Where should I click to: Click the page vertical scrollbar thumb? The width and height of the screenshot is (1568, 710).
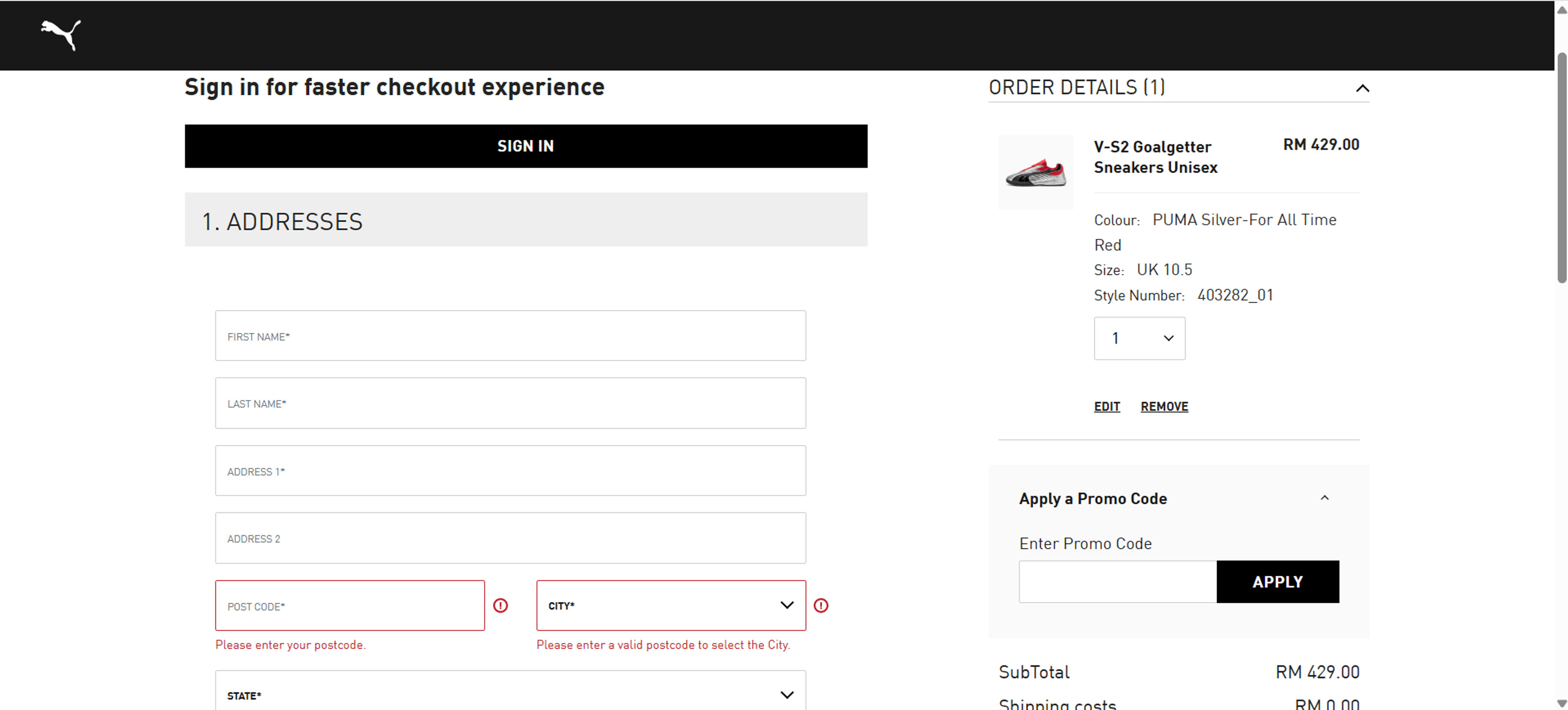tap(1562, 168)
